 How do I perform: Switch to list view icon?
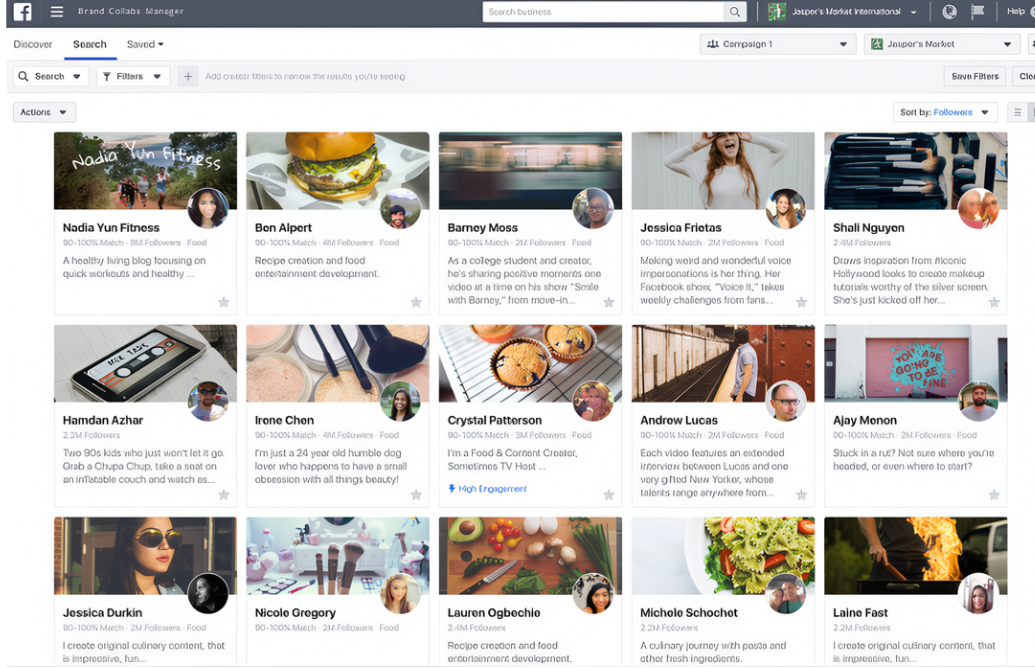[x=1017, y=112]
